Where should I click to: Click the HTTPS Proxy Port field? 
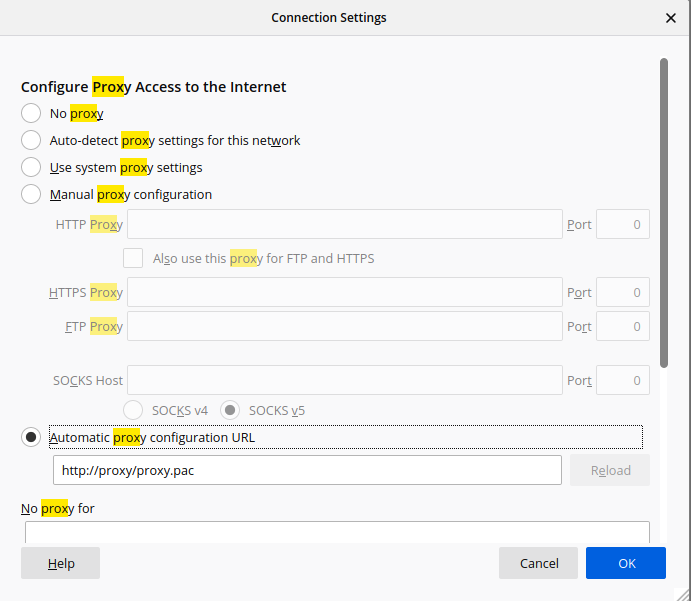[622, 292]
